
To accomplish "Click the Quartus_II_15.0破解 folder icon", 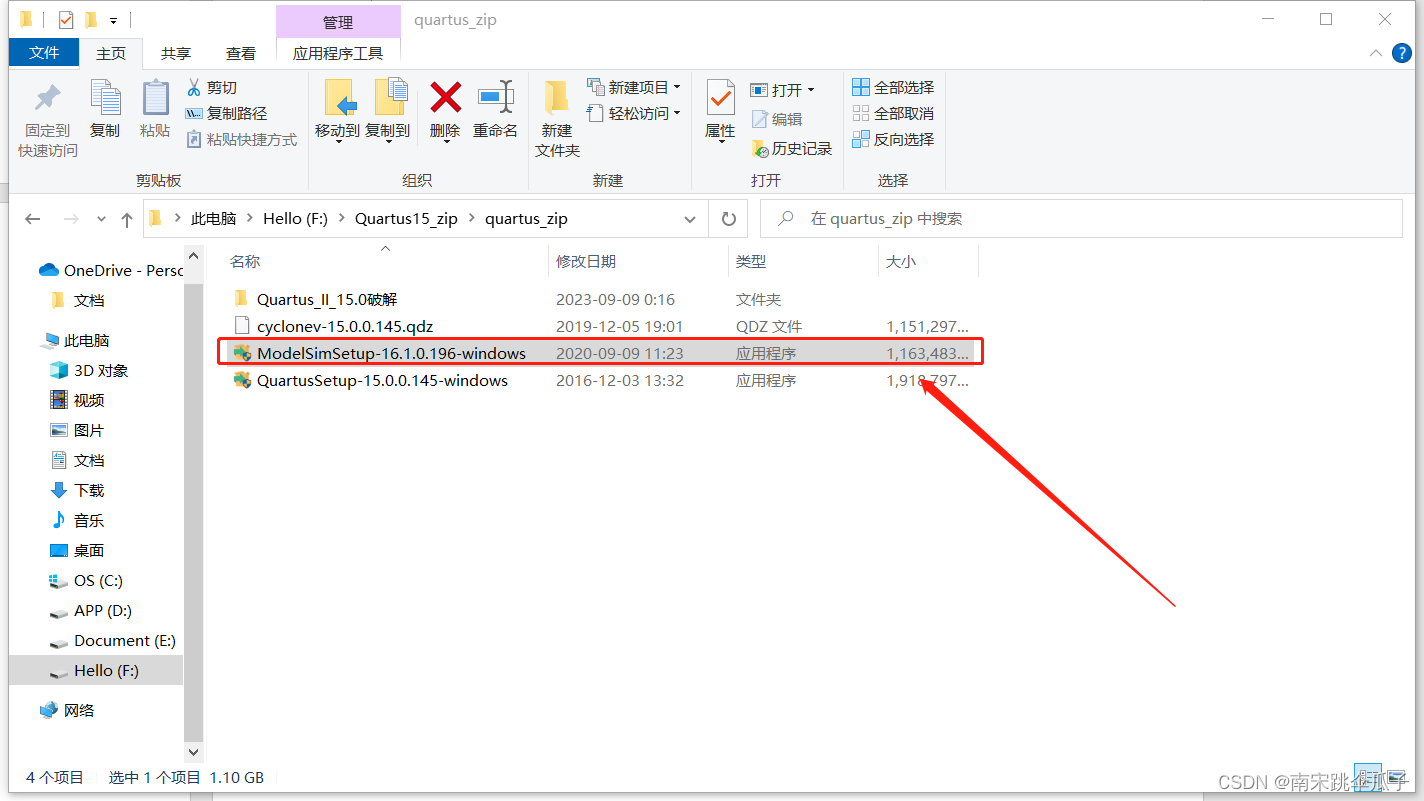I will click(241, 299).
